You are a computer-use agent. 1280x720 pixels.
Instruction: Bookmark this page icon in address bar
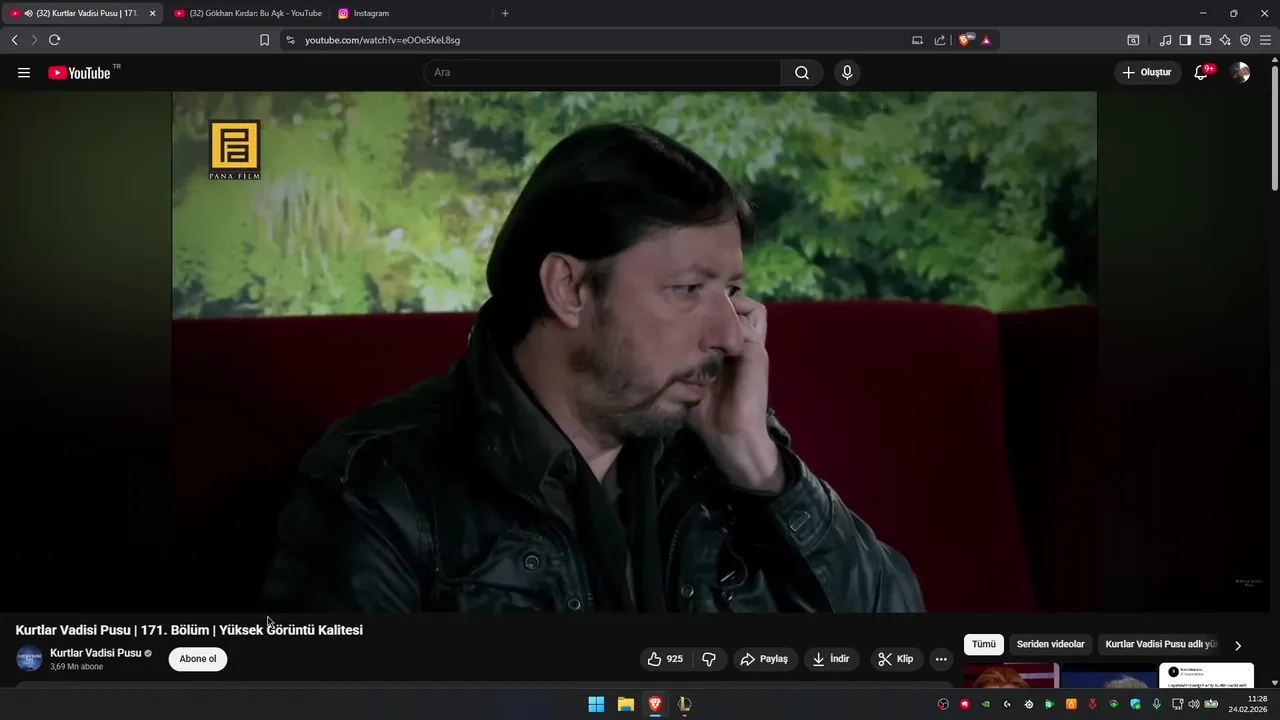pos(264,40)
